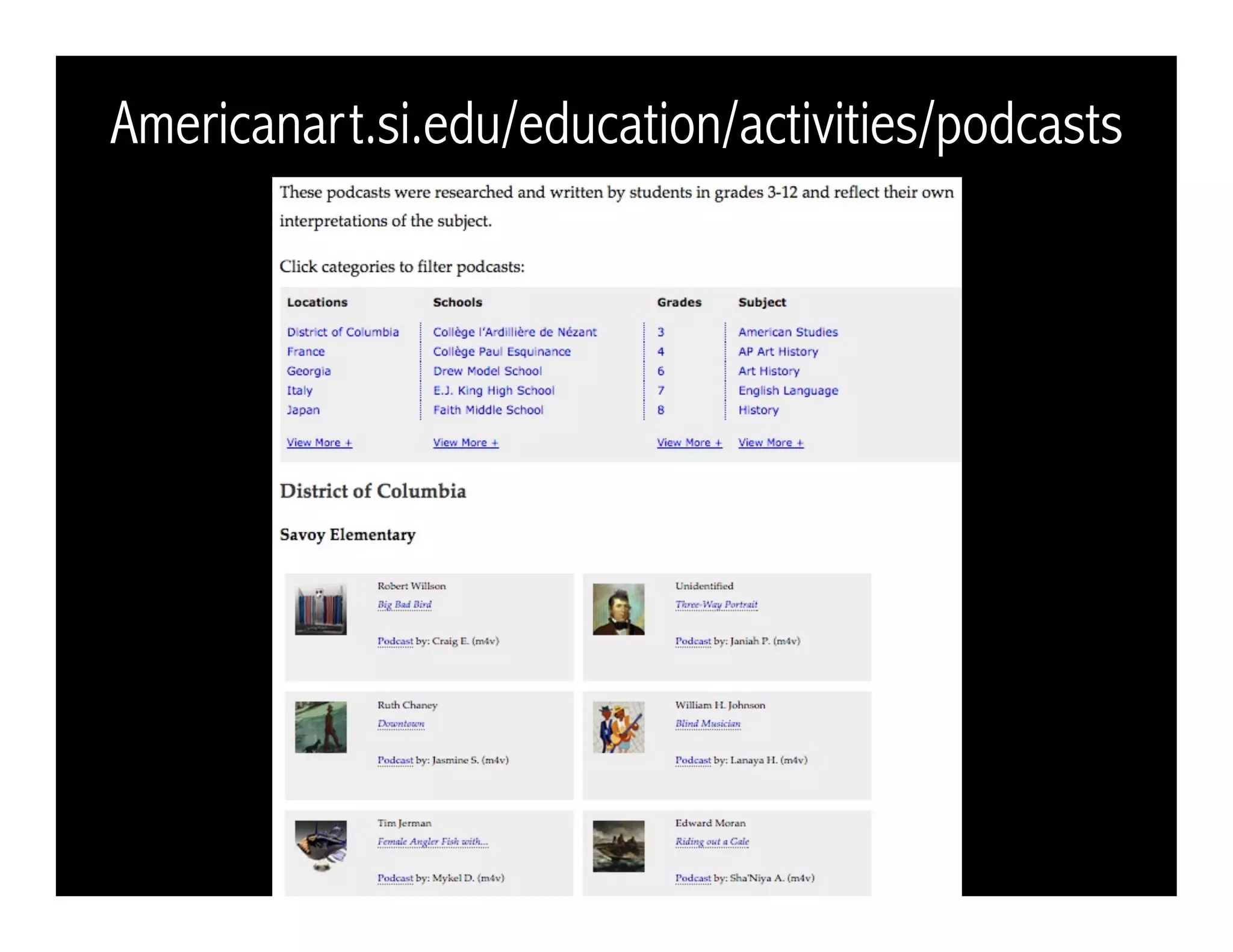Click the Savoy Elementary heading
This screenshot has height=952, width=1233.
coord(348,535)
